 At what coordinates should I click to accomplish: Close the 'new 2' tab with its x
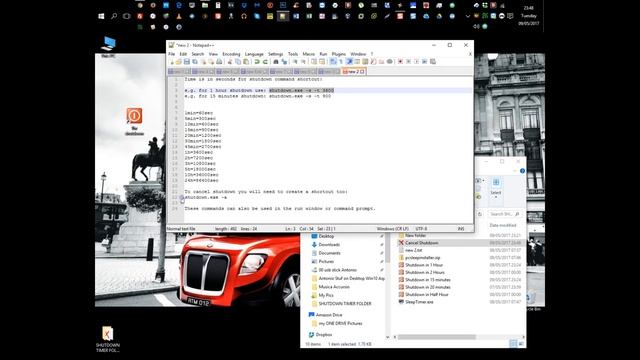[x=362, y=71]
